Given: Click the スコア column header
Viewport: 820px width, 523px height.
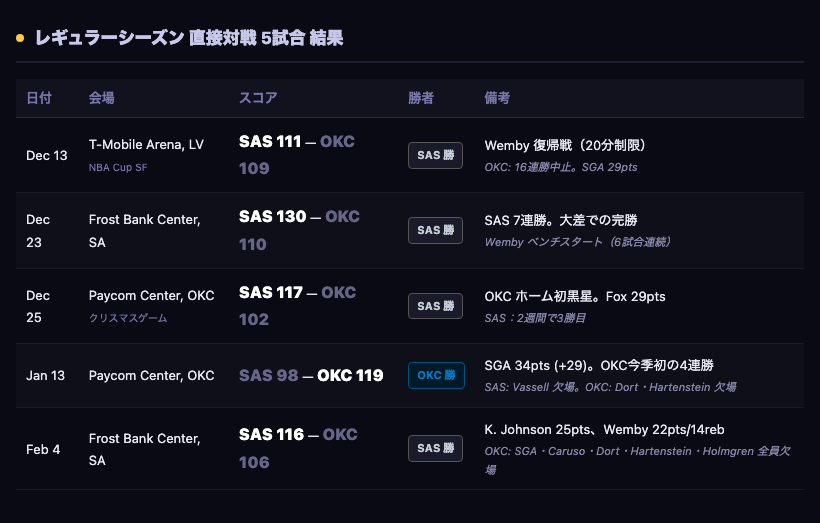Looking at the screenshot, I should (x=258, y=98).
